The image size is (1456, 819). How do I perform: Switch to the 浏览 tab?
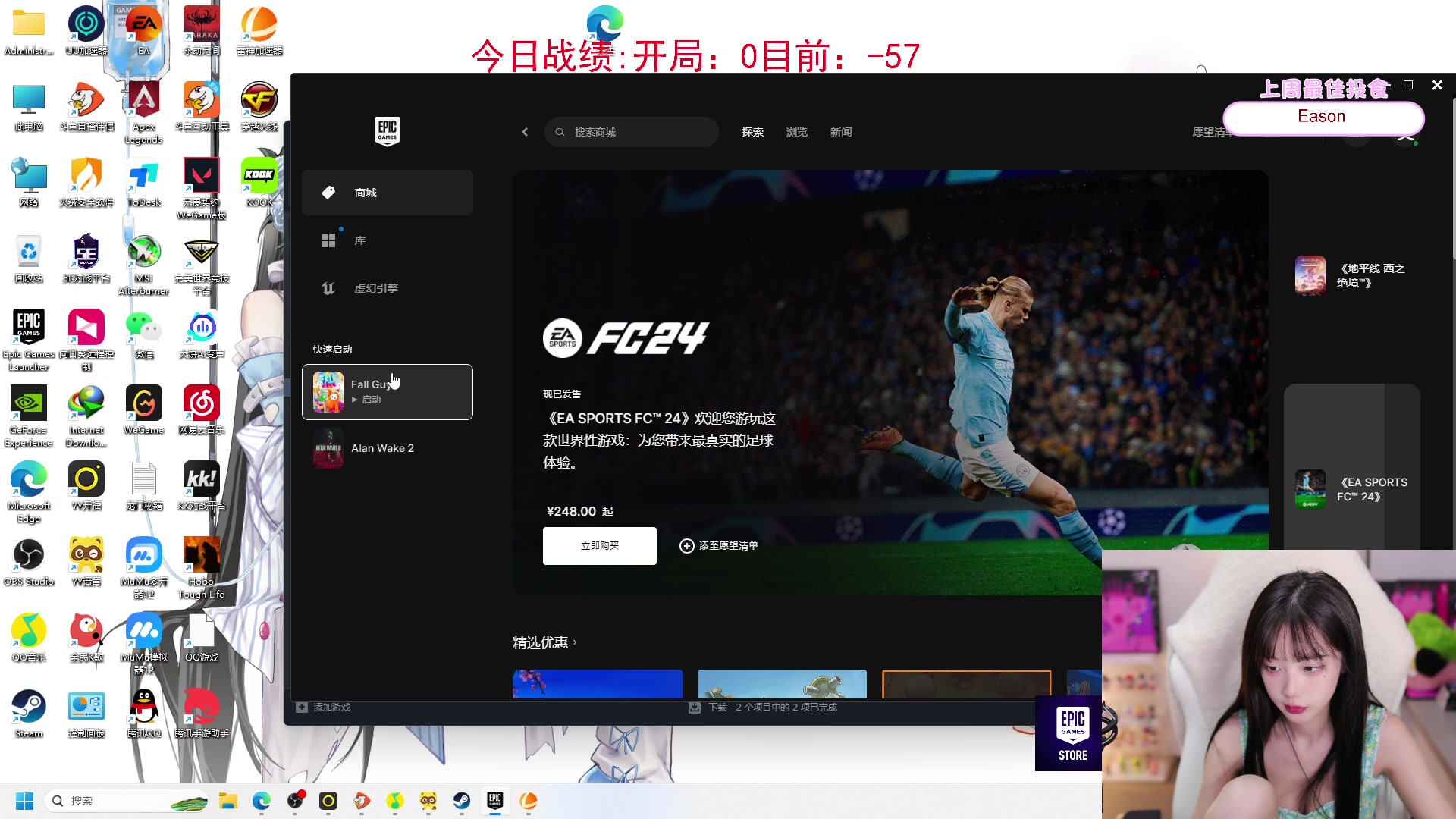click(x=796, y=132)
